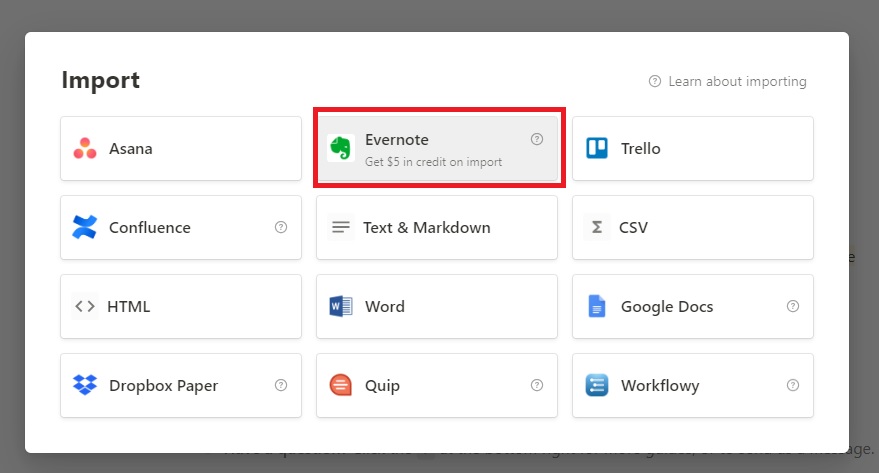This screenshot has height=473, width=879.
Task: Open the Learn about importing link
Action: pos(737,81)
